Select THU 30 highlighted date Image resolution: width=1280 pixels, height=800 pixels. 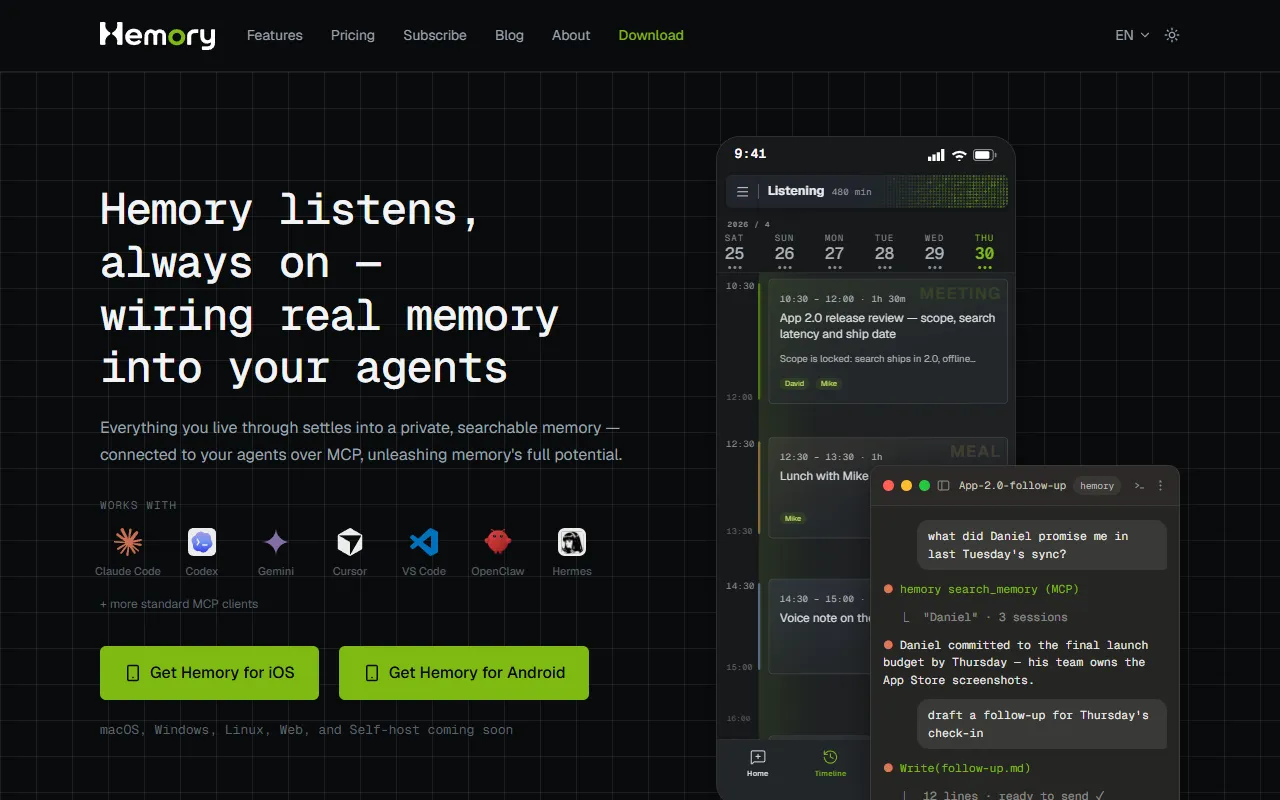point(985,250)
